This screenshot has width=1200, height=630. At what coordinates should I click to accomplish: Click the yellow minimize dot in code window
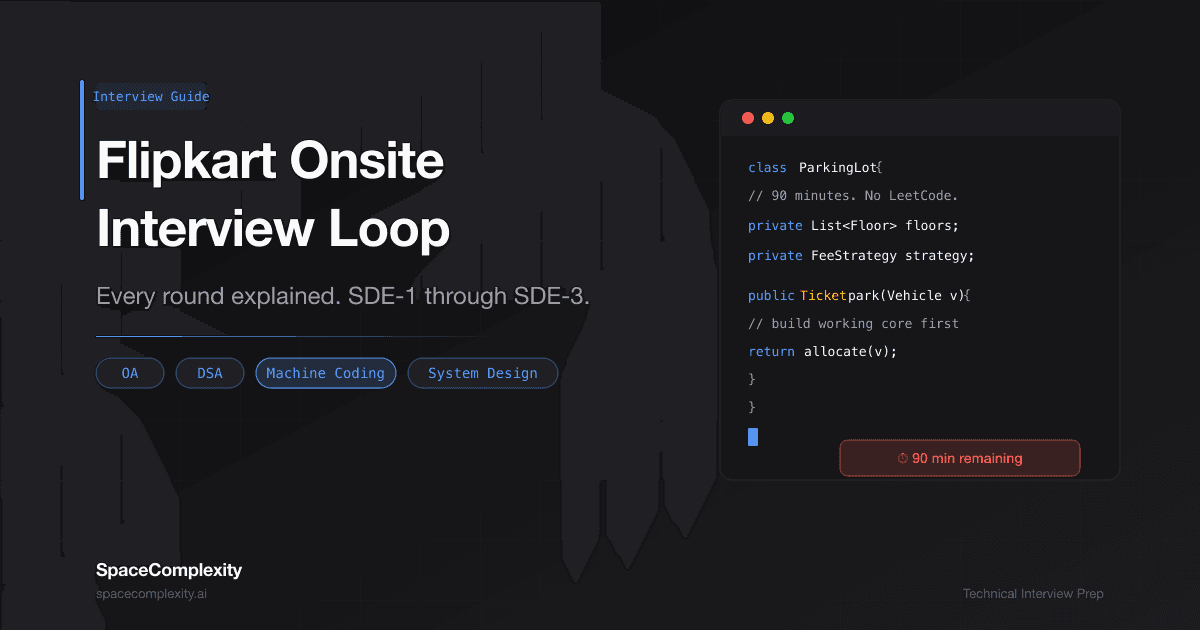coord(768,118)
